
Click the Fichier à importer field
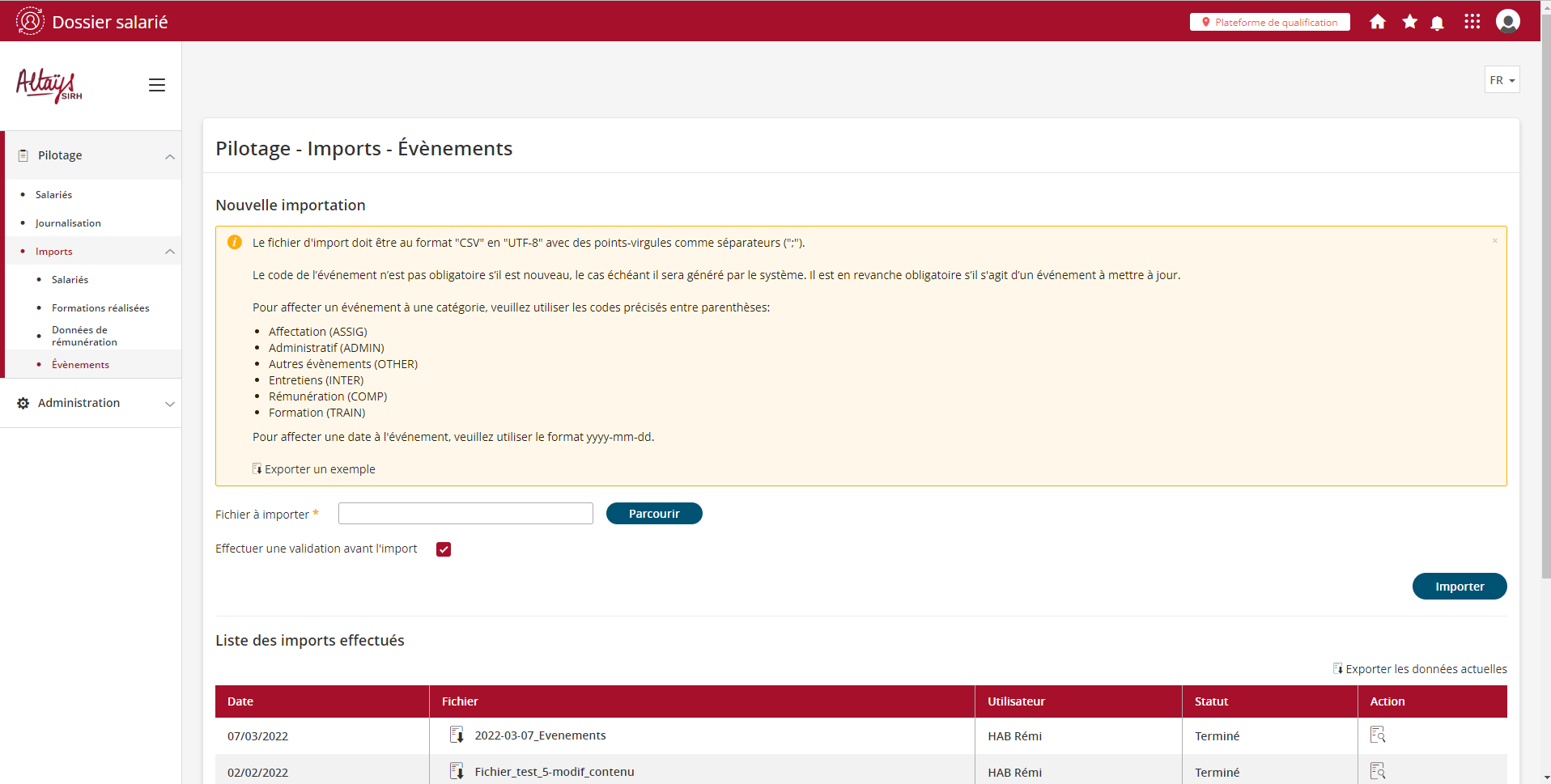click(465, 514)
